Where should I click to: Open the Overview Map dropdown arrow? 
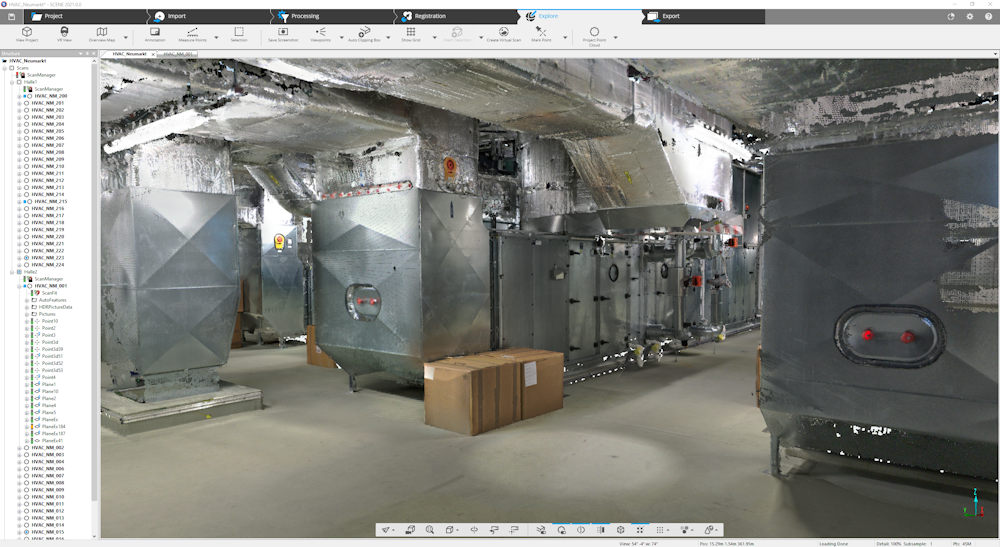(x=126, y=37)
